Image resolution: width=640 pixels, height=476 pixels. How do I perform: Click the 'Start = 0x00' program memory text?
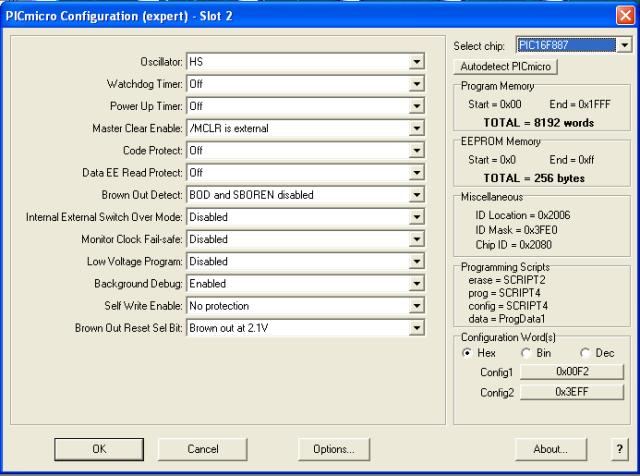click(495, 105)
